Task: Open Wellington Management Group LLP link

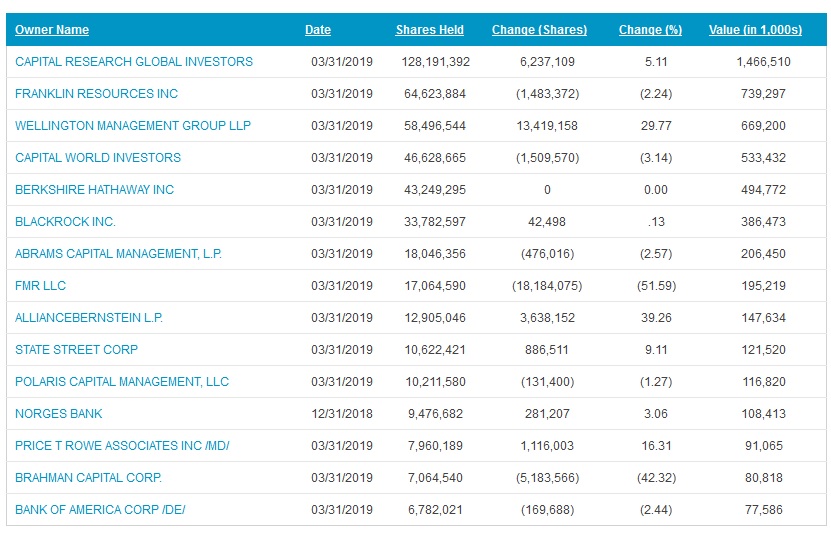Action: point(133,126)
